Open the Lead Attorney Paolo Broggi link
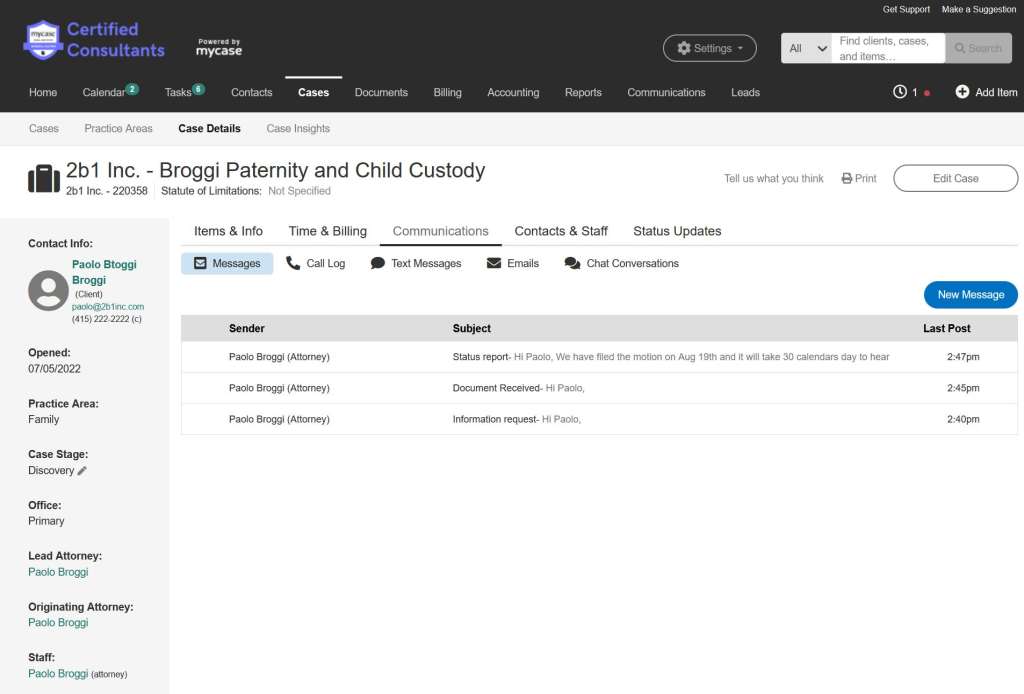Viewport: 1024px width, 694px height. click(x=58, y=572)
